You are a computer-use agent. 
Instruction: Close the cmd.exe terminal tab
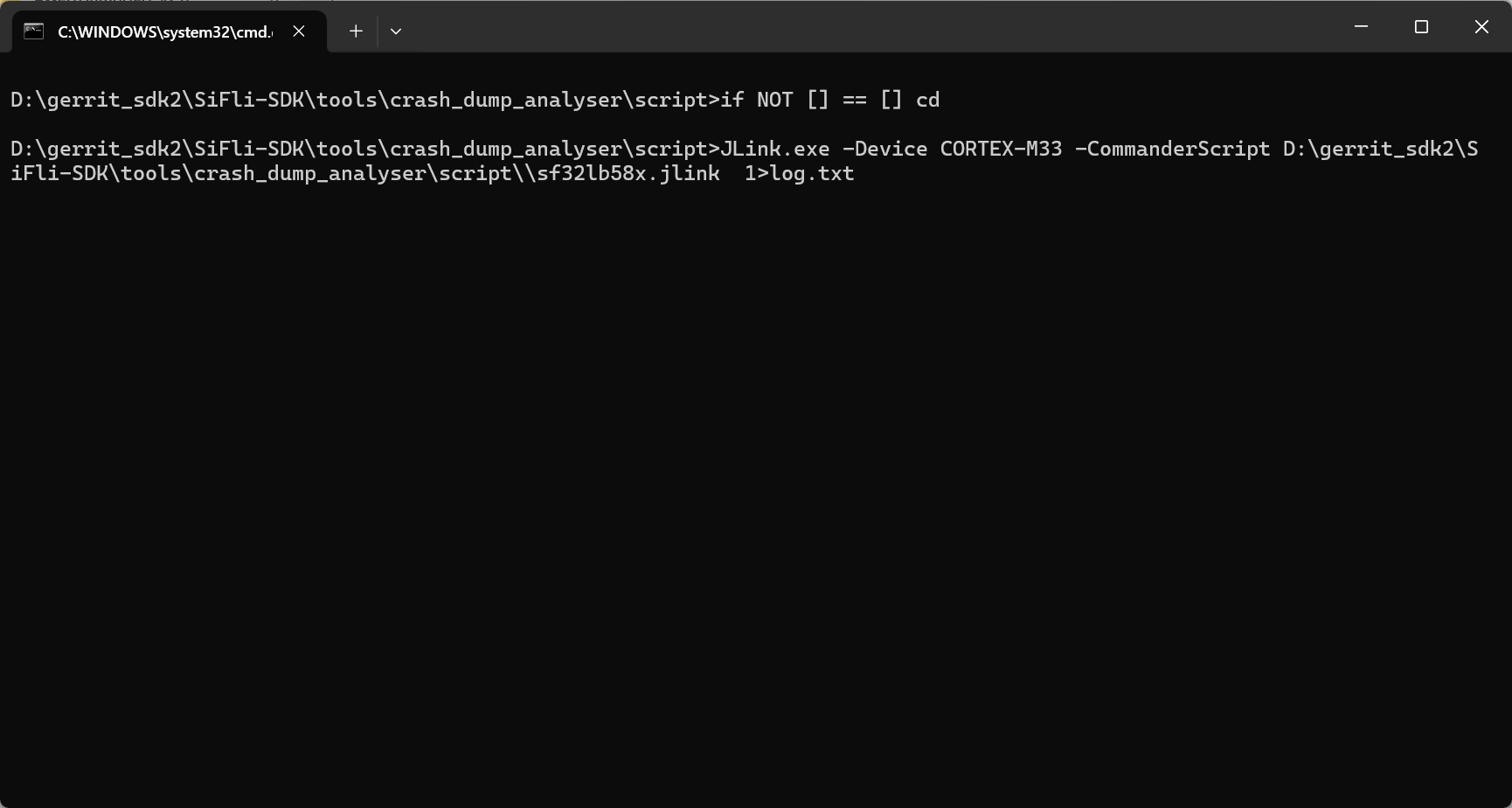click(x=299, y=31)
